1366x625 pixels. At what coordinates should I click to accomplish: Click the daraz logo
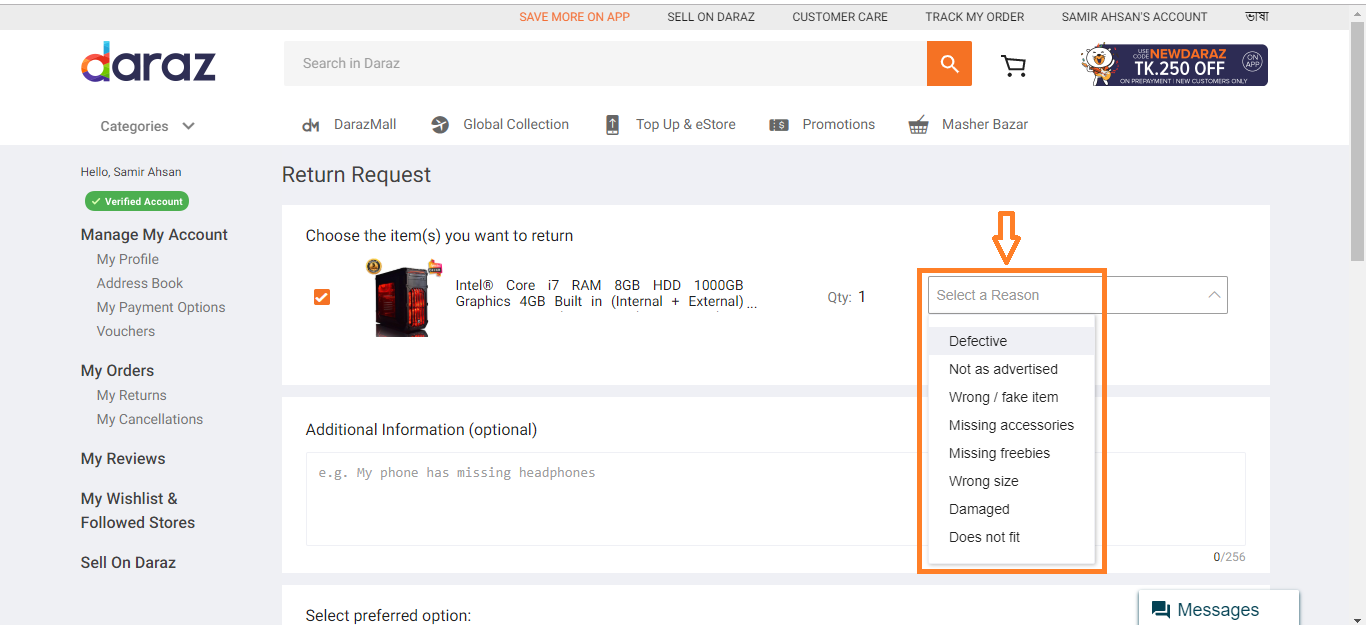click(148, 63)
